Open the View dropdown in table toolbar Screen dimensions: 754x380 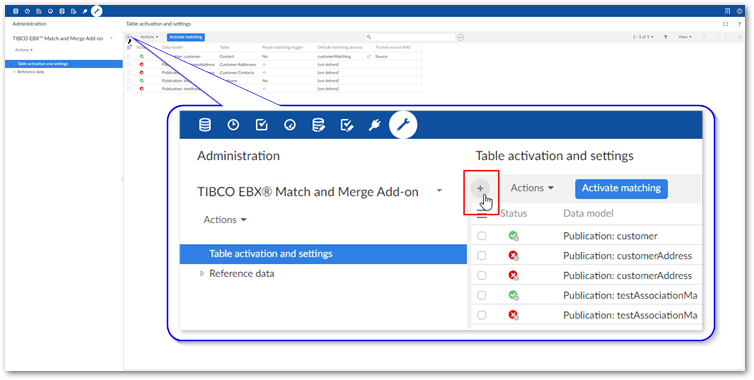[685, 37]
